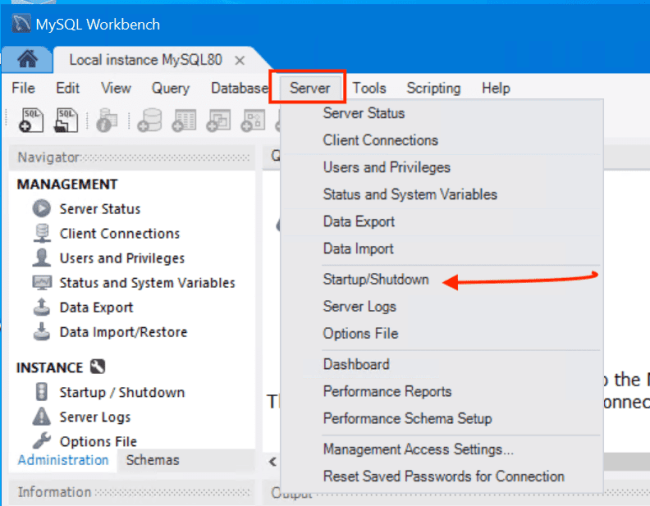Open the object inspector info icon
The width and height of the screenshot is (650, 506).
(107, 121)
